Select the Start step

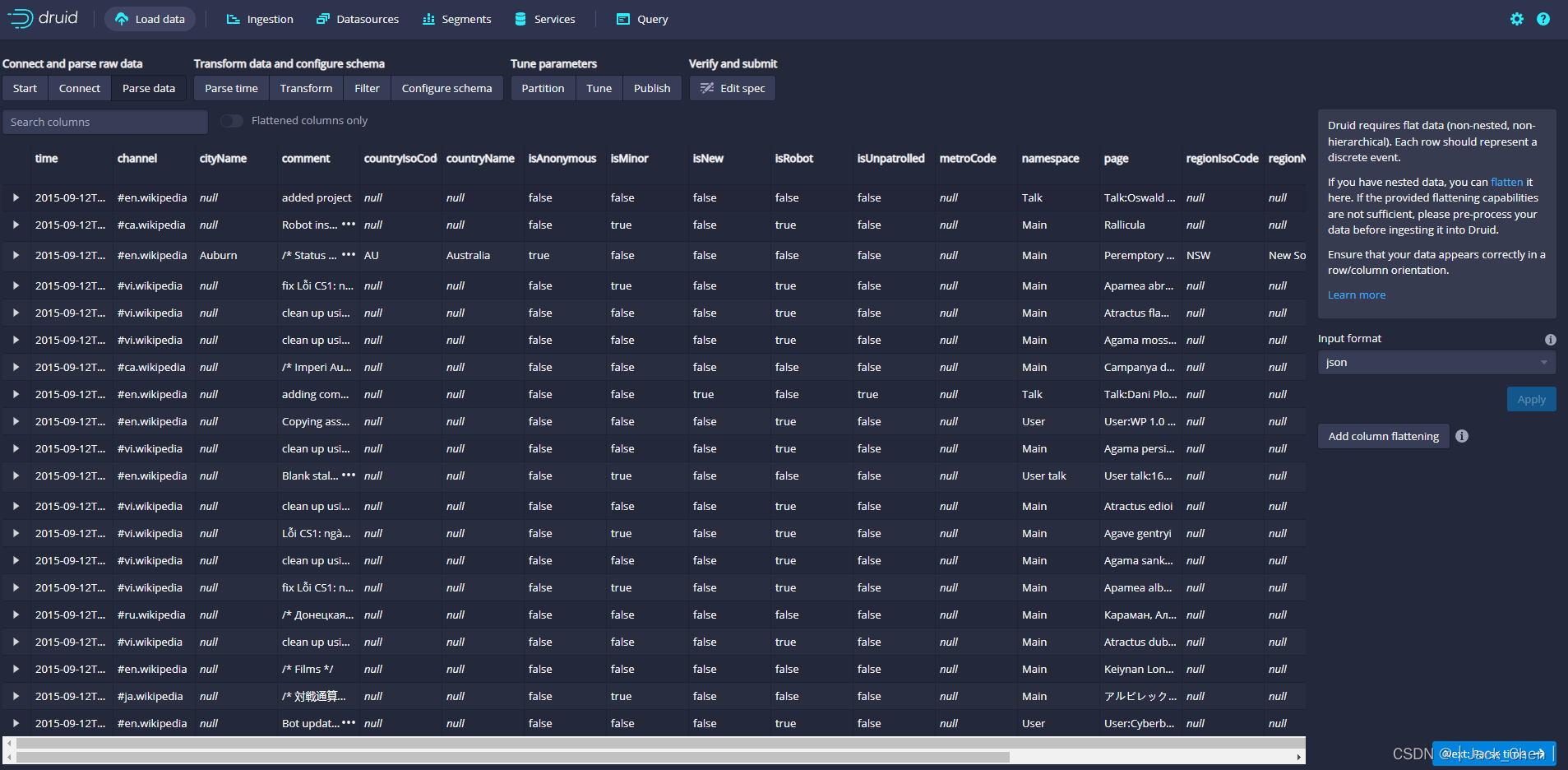(25, 88)
